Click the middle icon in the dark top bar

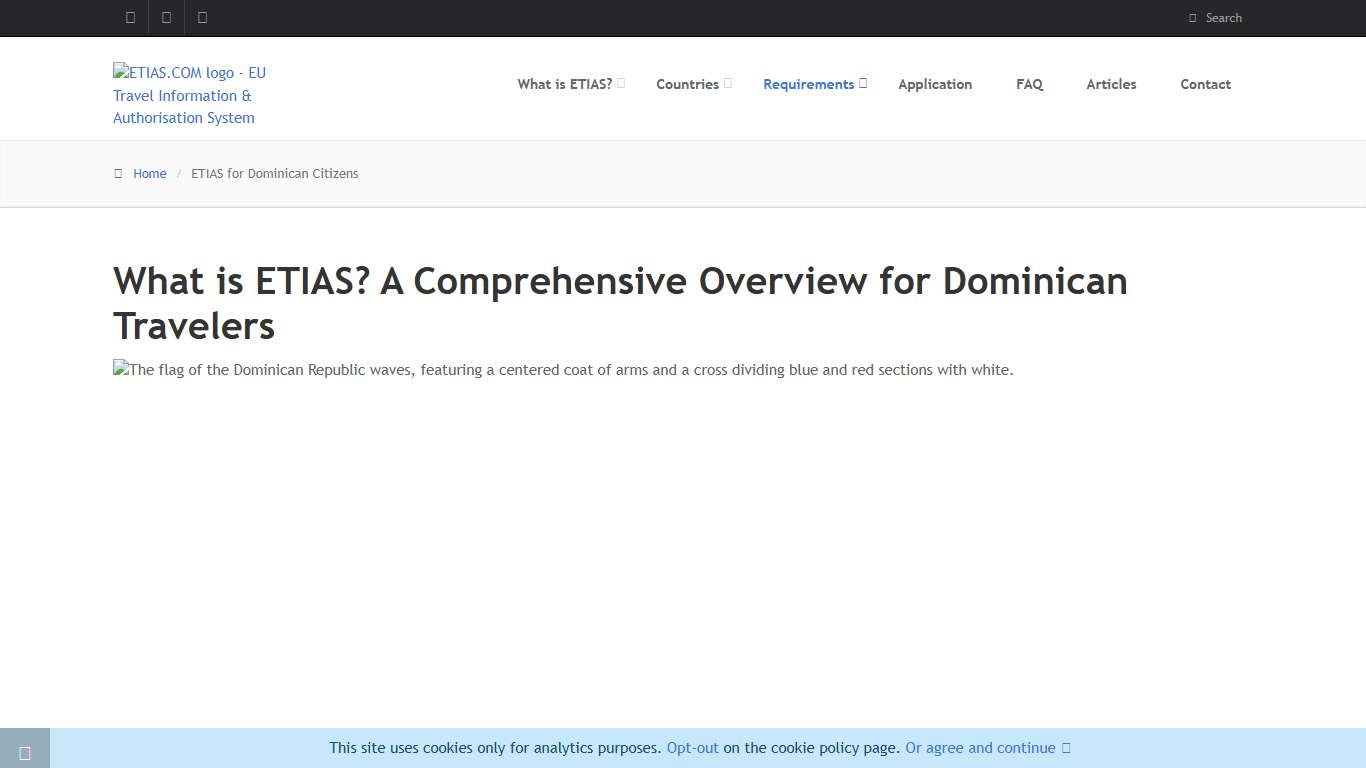(166, 17)
